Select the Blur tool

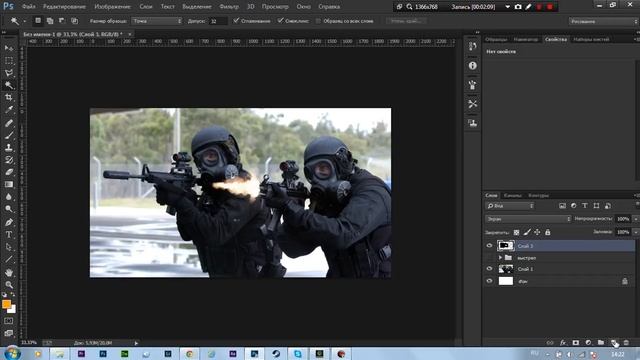click(9, 197)
